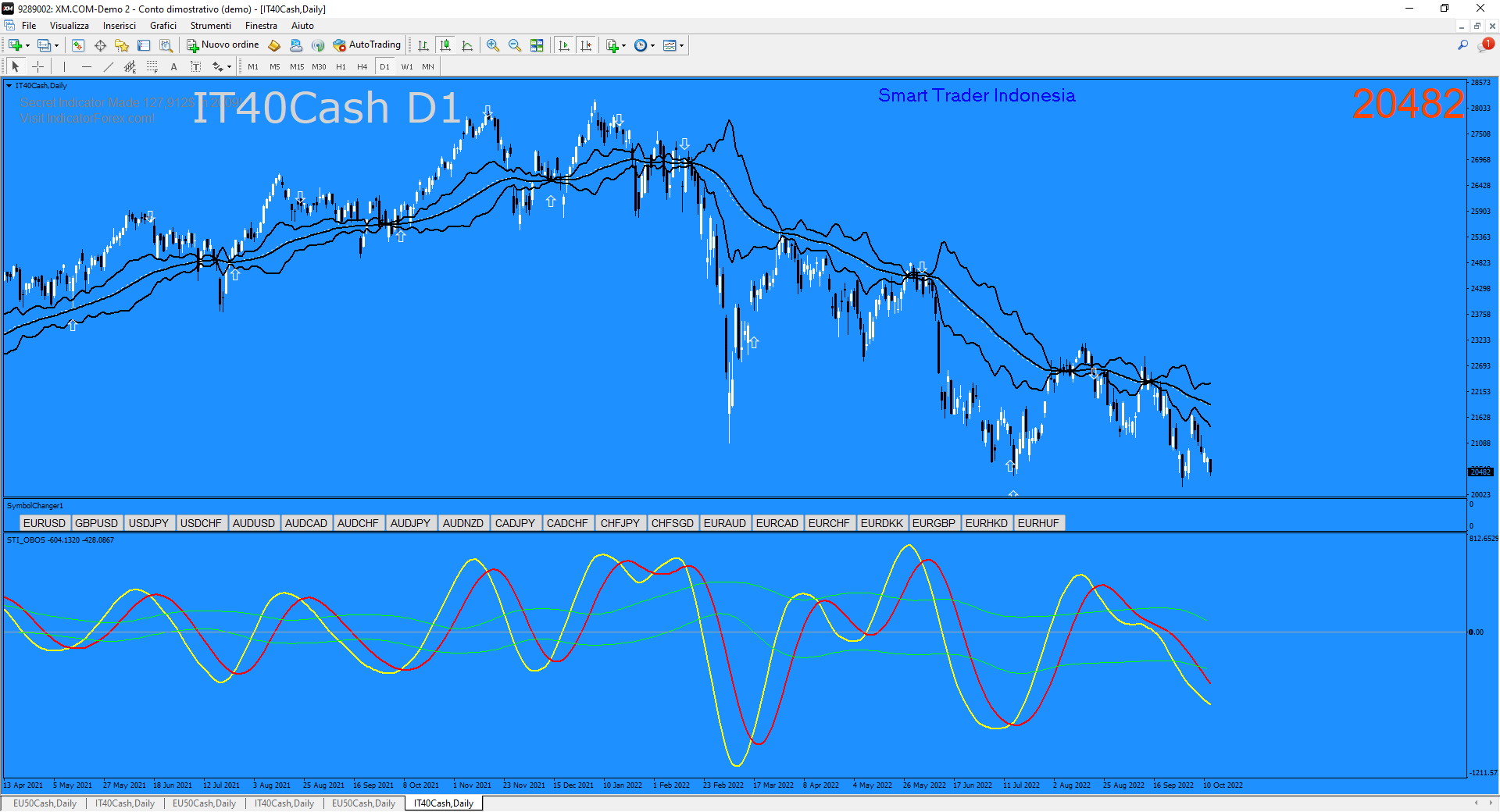Change symbol to EURUSD

(x=45, y=523)
